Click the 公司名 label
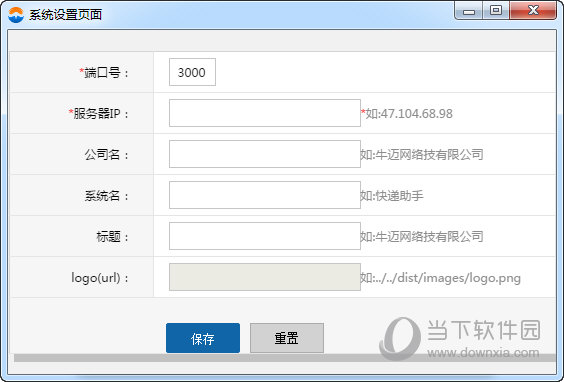Image resolution: width=564 pixels, height=382 pixels. coord(106,155)
